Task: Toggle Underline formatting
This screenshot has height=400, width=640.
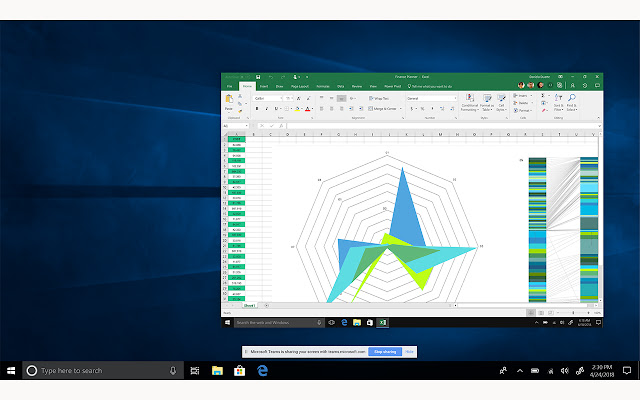Action: [x=276, y=109]
